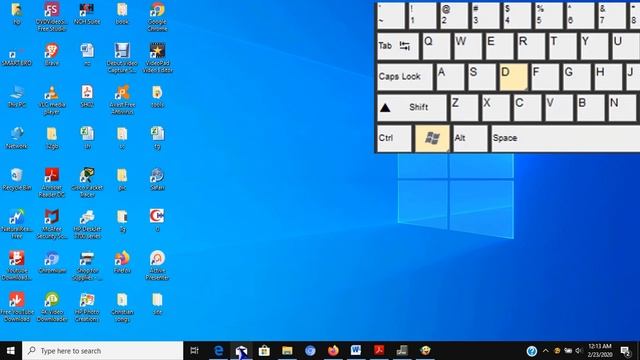
Task: Select the Cisco Packet Tracer desktop icon
Action: click(87, 182)
